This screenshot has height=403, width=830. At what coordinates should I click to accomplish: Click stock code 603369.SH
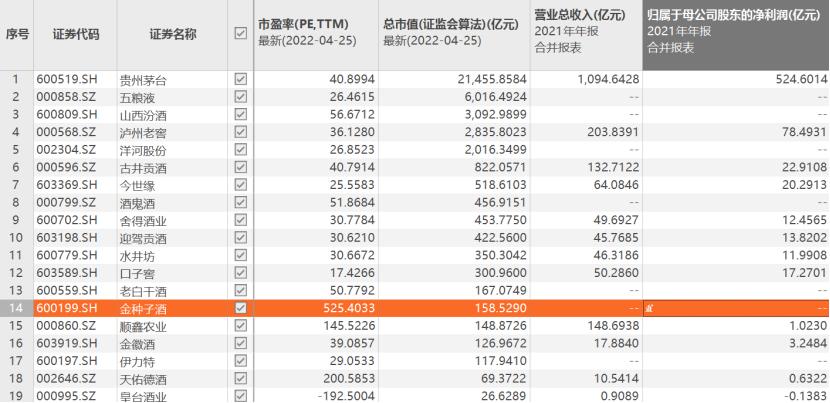[x=67, y=185]
